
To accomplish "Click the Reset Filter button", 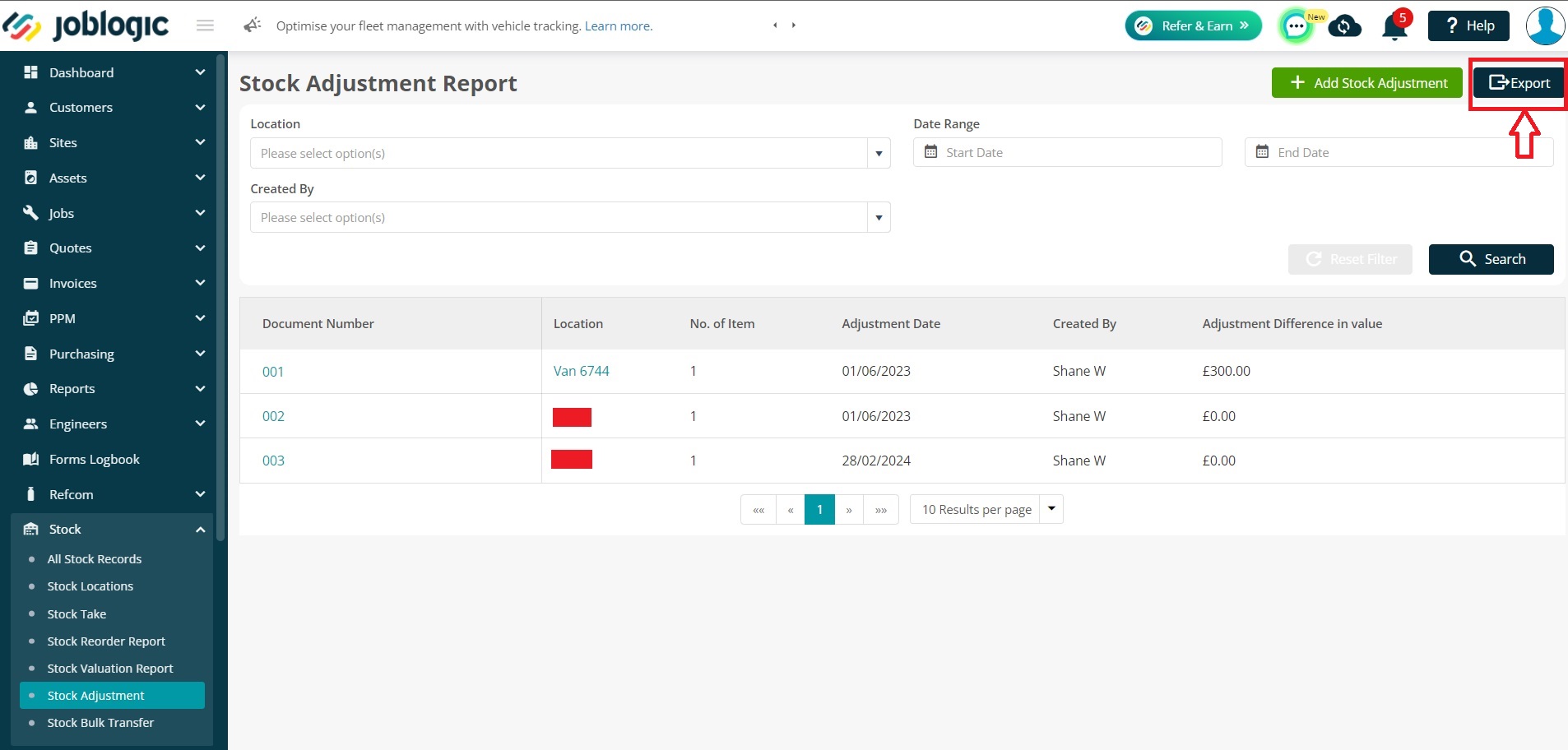I will (1350, 259).
